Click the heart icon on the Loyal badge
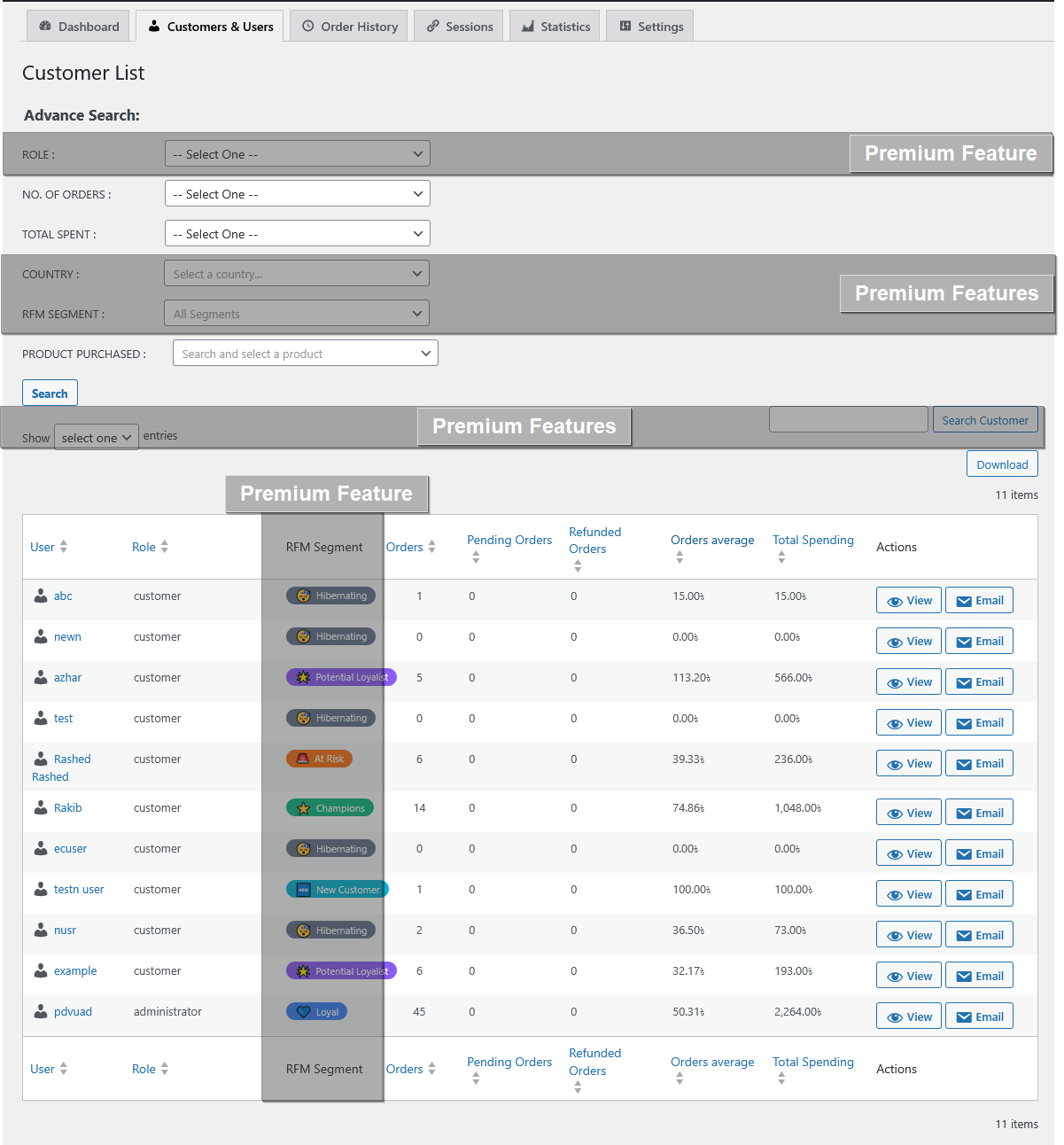Image resolution: width=1064 pixels, height=1145 pixels. (x=303, y=1012)
